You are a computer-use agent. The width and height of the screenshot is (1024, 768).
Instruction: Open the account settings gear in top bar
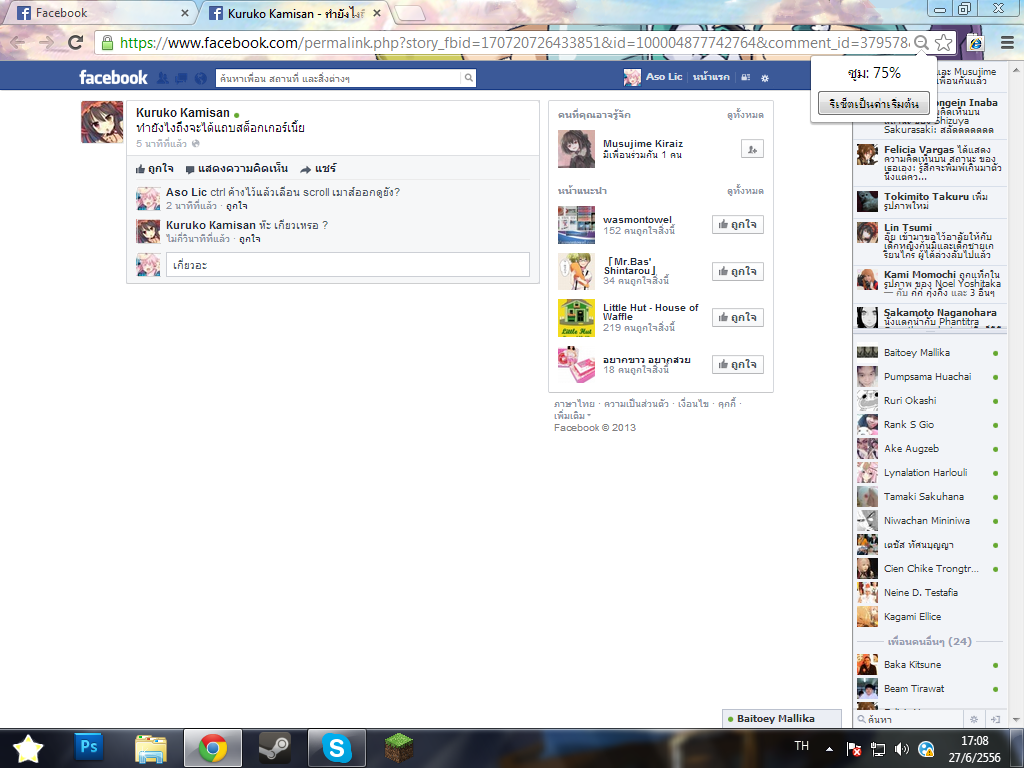(x=765, y=78)
